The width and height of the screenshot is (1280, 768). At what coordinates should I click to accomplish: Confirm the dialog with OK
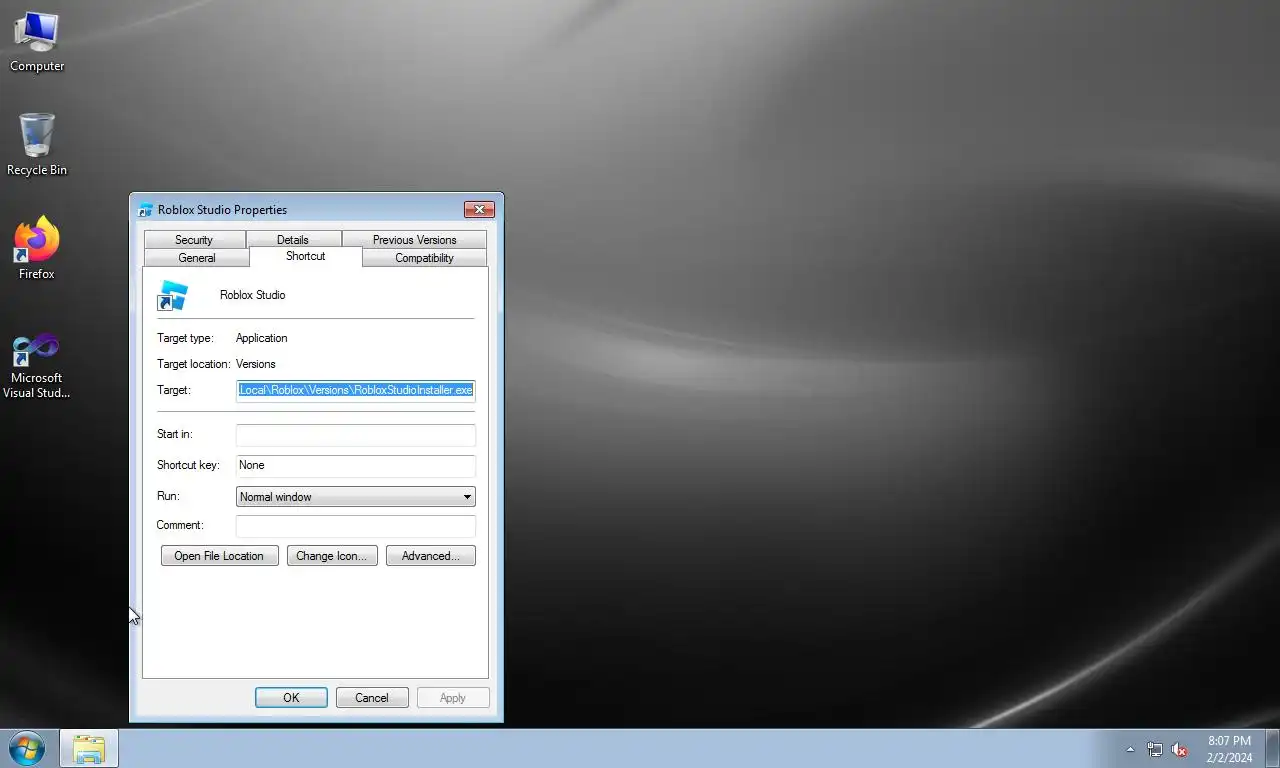coord(291,698)
